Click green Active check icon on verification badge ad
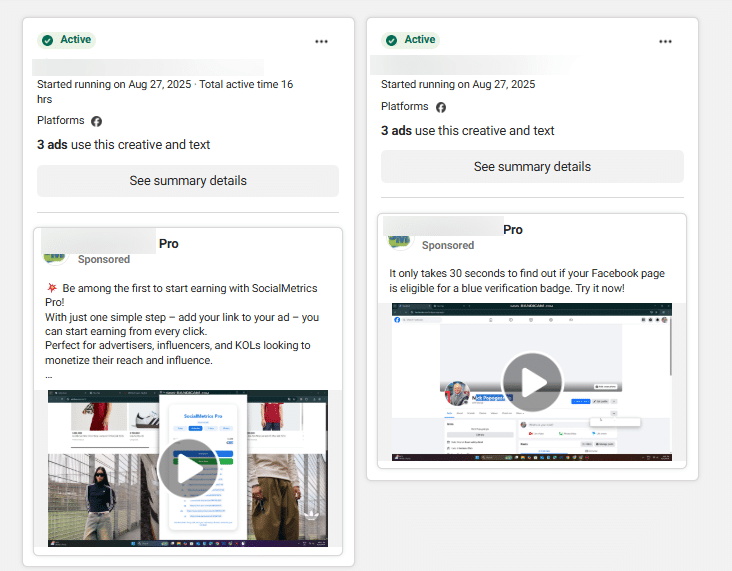Image resolution: width=732 pixels, height=571 pixels. click(x=391, y=40)
